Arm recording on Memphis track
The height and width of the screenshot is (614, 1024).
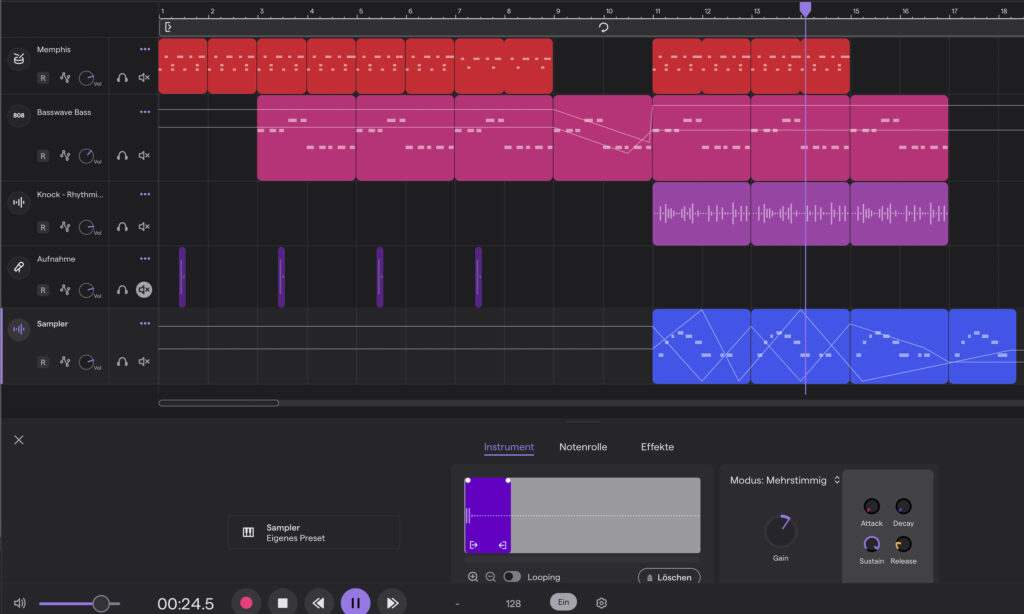(43, 78)
